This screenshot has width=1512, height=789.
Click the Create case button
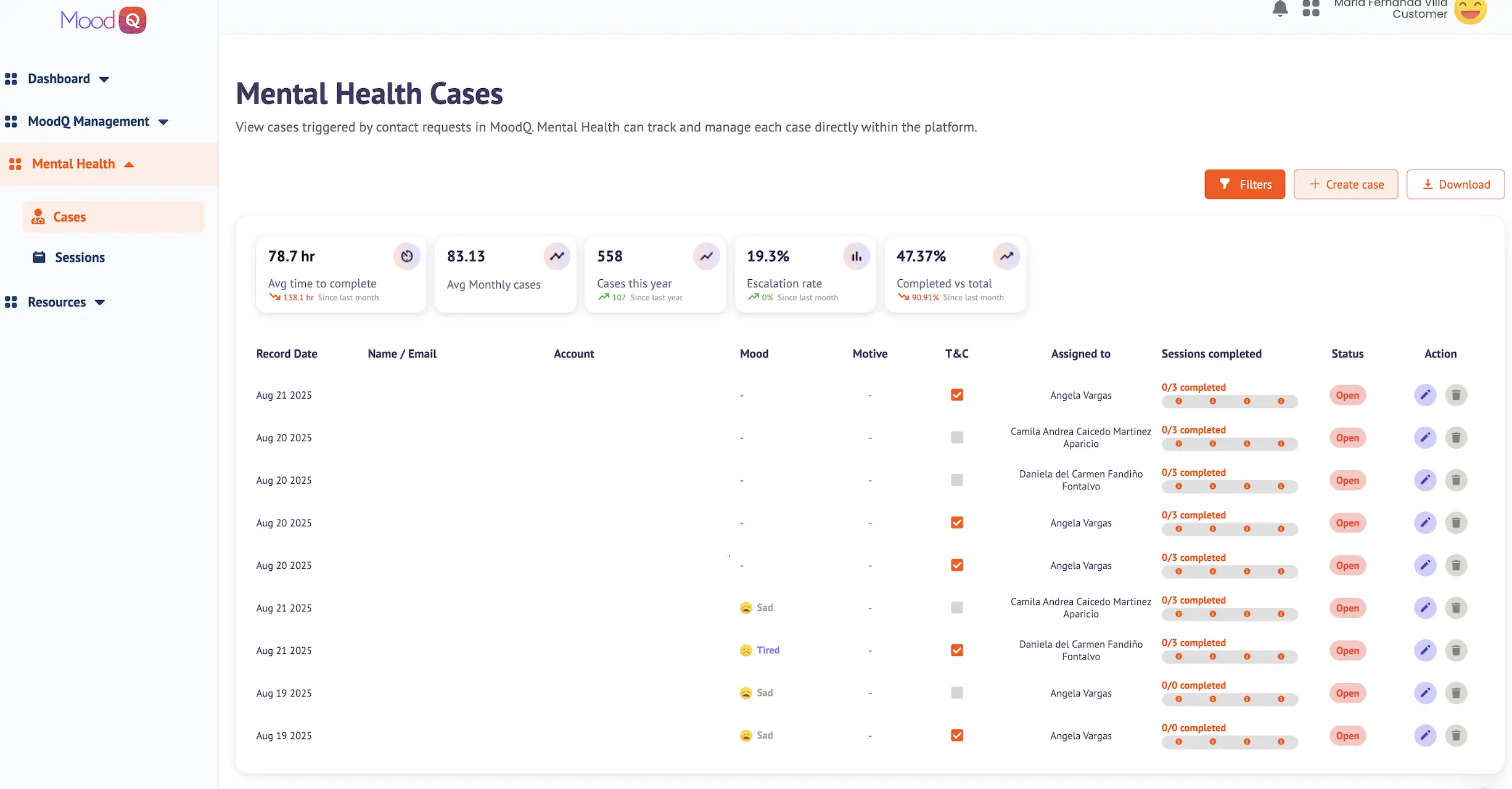pos(1346,184)
